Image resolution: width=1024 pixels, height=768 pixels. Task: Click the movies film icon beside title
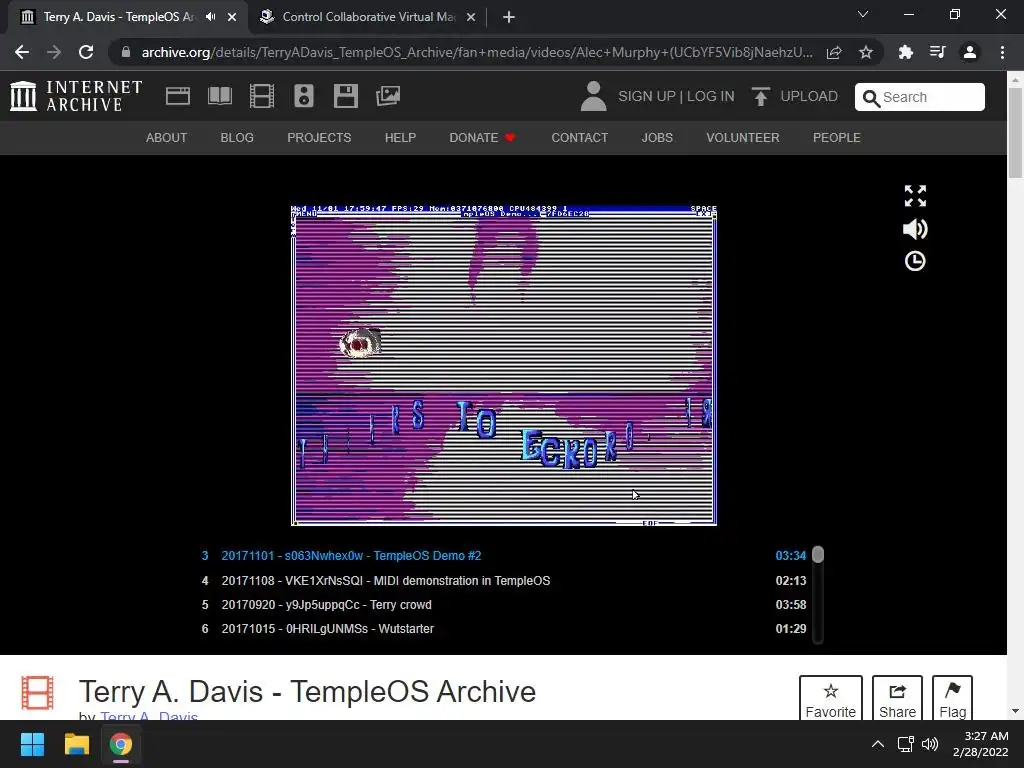(37, 693)
